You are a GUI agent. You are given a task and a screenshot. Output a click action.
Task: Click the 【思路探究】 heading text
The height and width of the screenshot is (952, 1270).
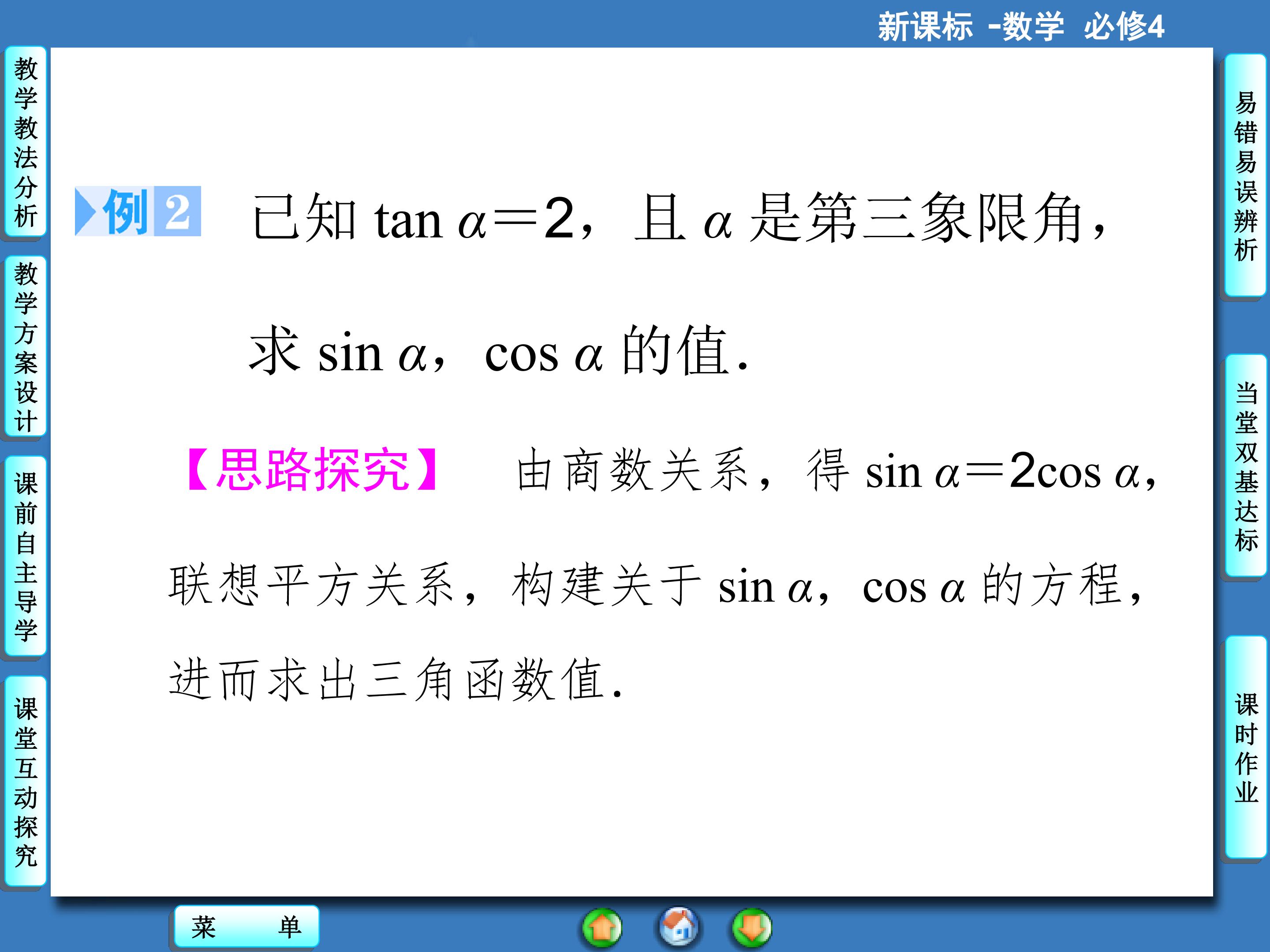[314, 469]
